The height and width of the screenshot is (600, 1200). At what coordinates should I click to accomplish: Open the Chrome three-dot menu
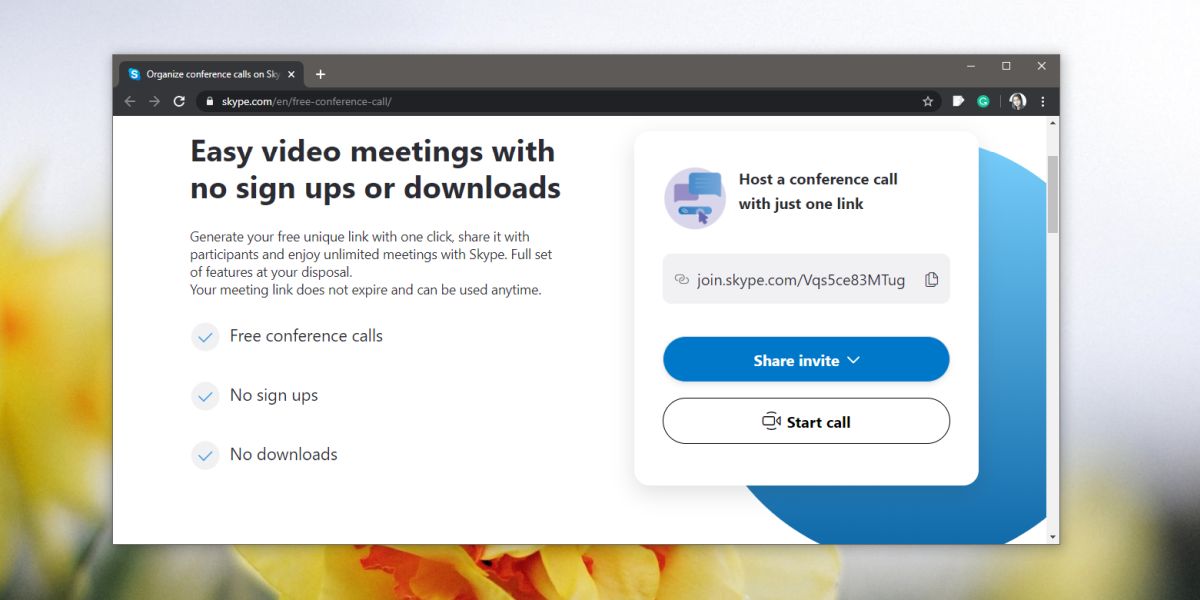1043,101
